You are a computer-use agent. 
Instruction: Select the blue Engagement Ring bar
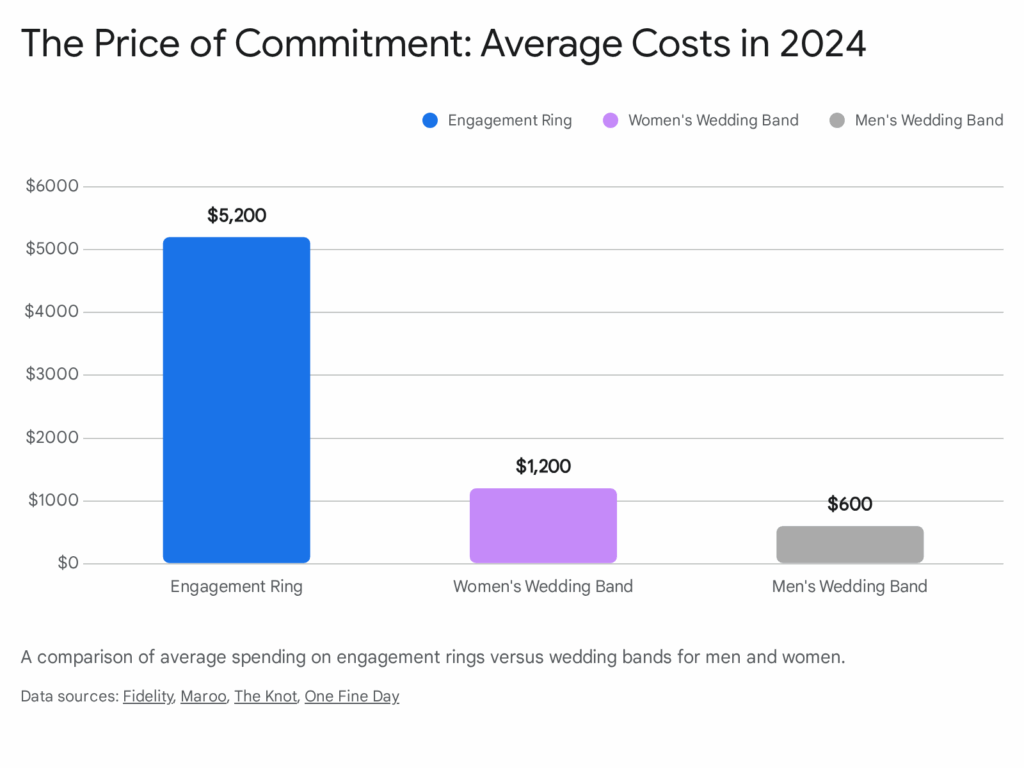tap(236, 400)
